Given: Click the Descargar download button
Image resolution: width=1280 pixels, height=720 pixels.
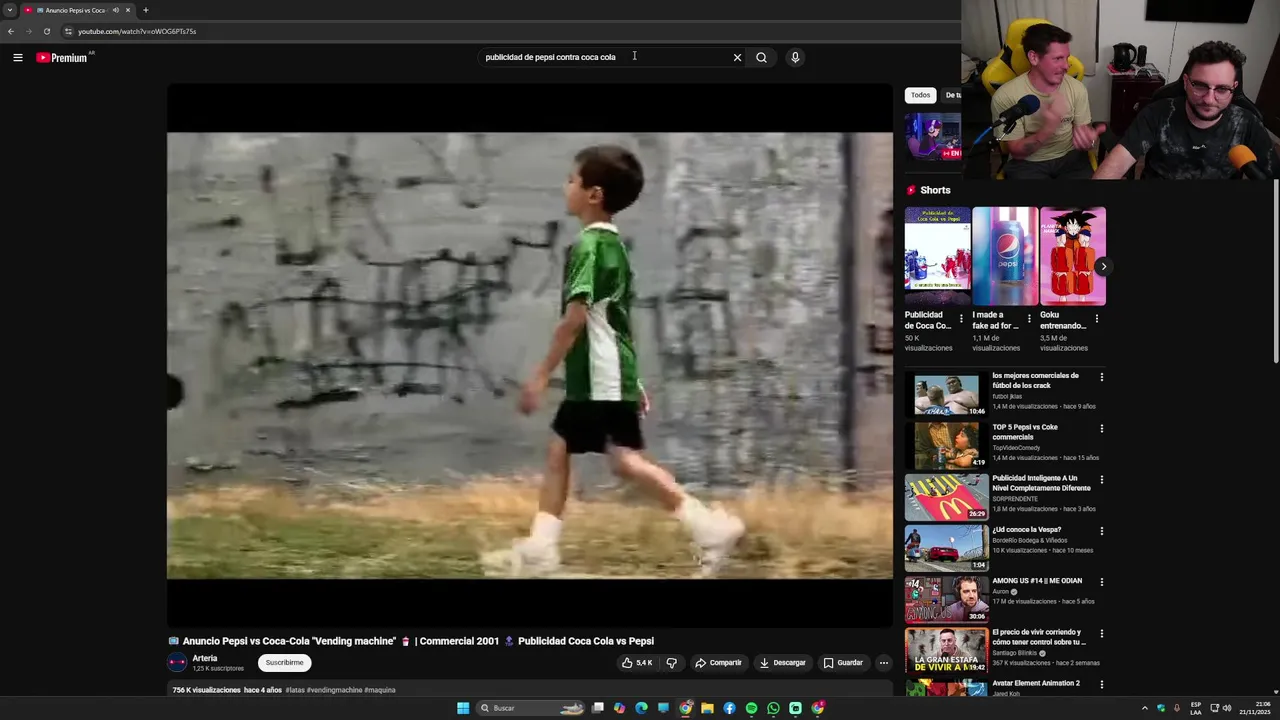Looking at the screenshot, I should (x=782, y=662).
